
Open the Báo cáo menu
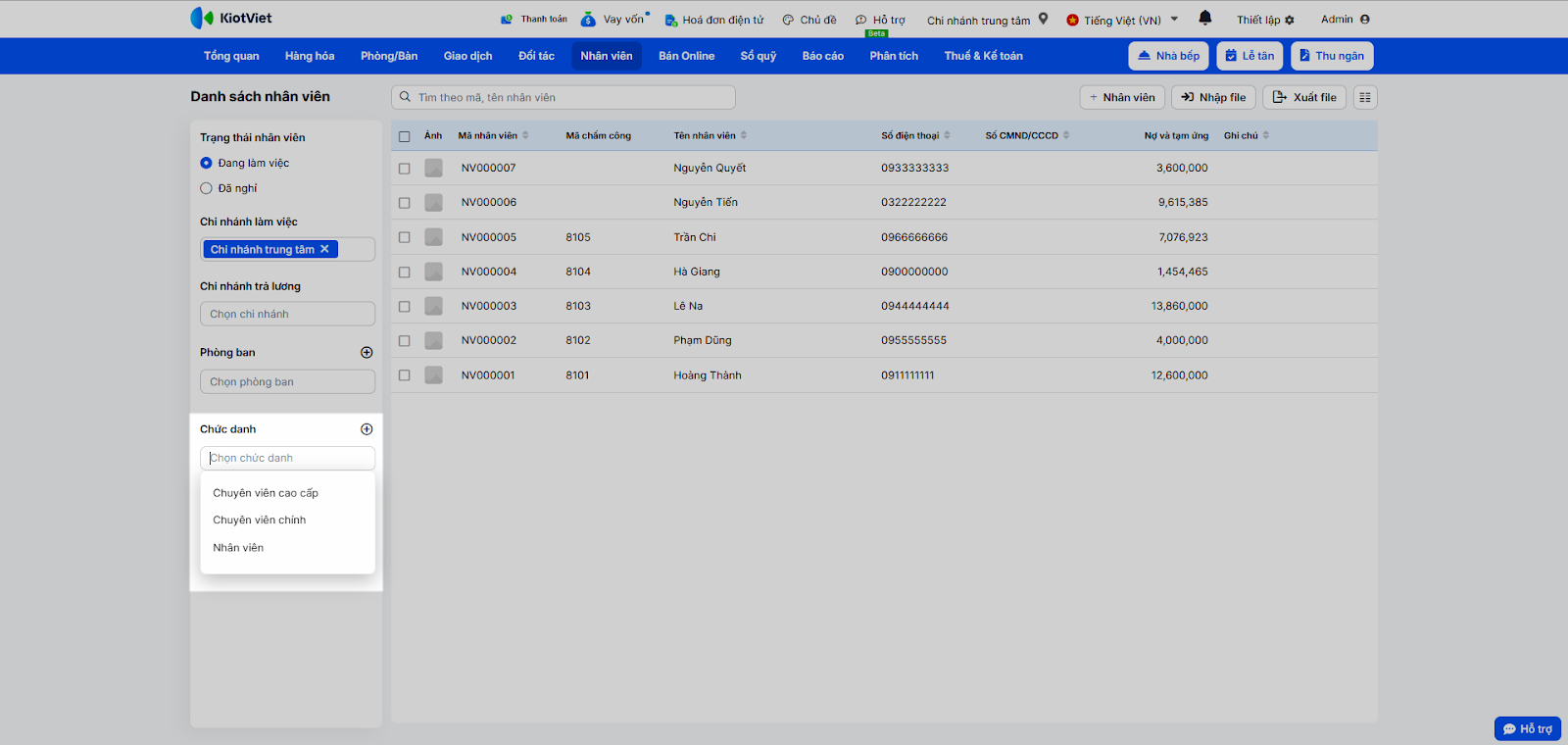(x=823, y=56)
